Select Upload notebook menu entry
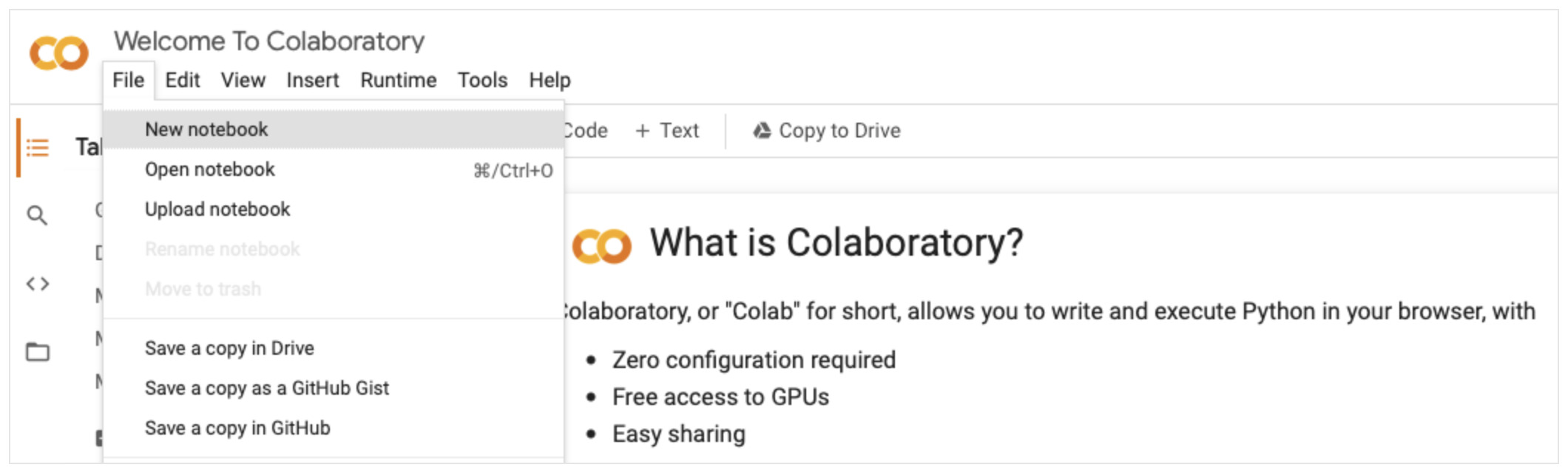 pyautogui.click(x=334, y=210)
